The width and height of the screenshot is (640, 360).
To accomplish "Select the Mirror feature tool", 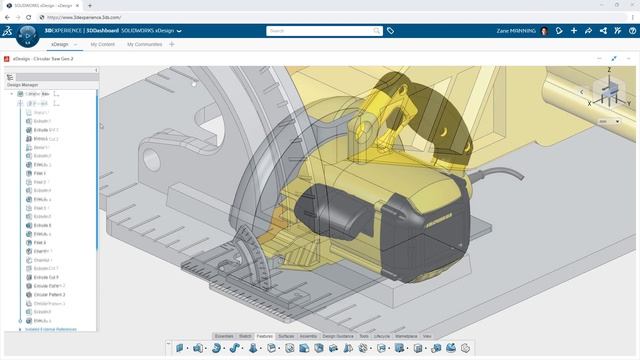I will 348,348.
